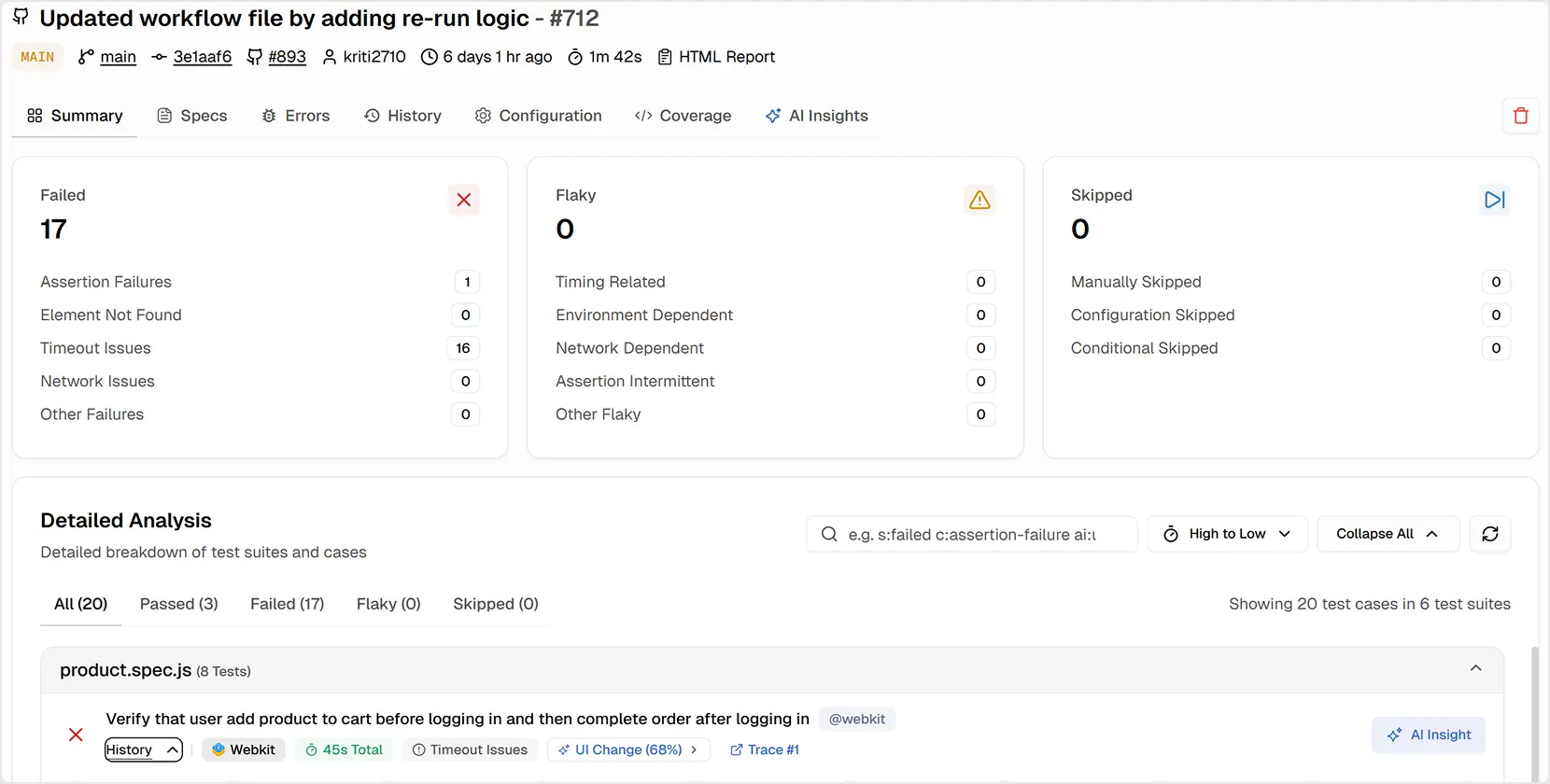1550x784 pixels.
Task: Click the Other Flaky row
Action: [775, 414]
